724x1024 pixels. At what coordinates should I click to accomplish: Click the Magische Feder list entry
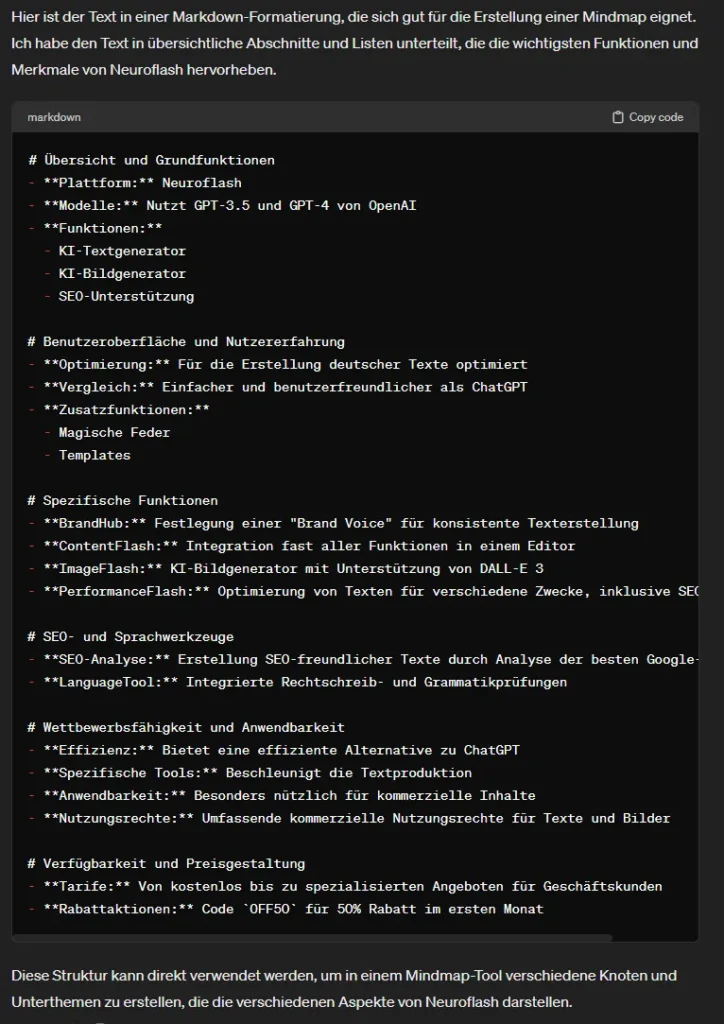click(x=114, y=433)
